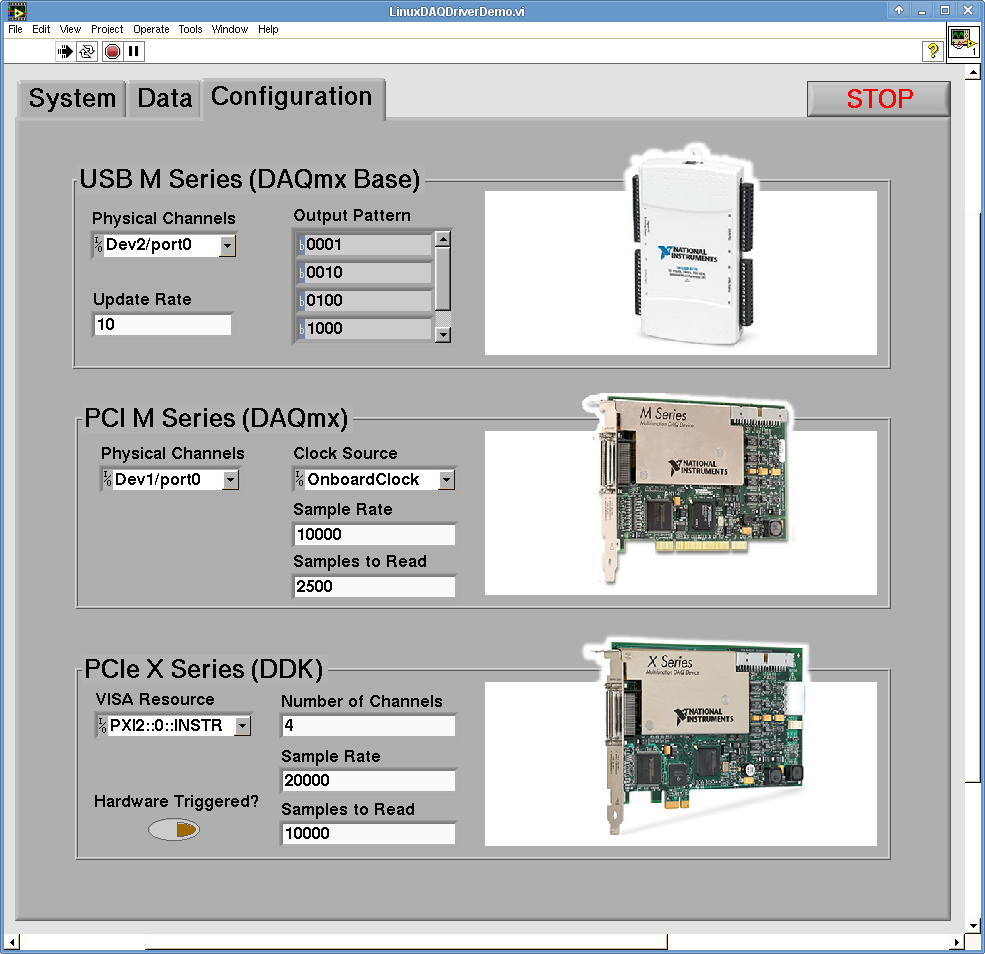Viewport: 985px width, 954px height.
Task: Open the context help question mark icon
Action: click(x=932, y=51)
